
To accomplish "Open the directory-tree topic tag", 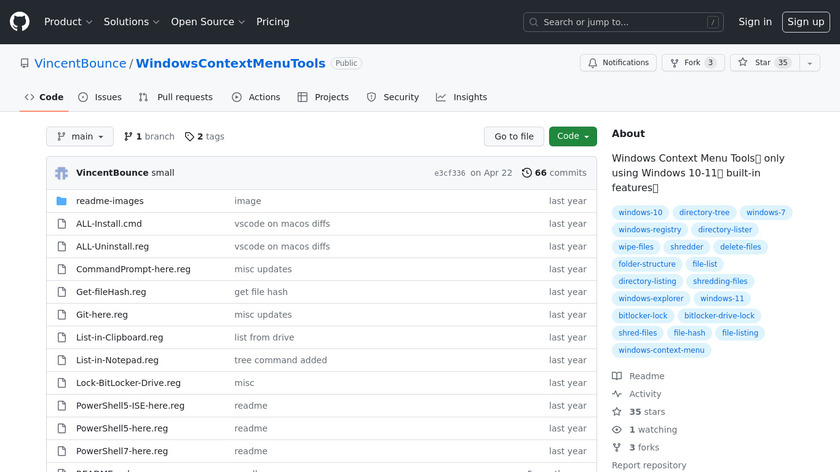I will 704,213.
